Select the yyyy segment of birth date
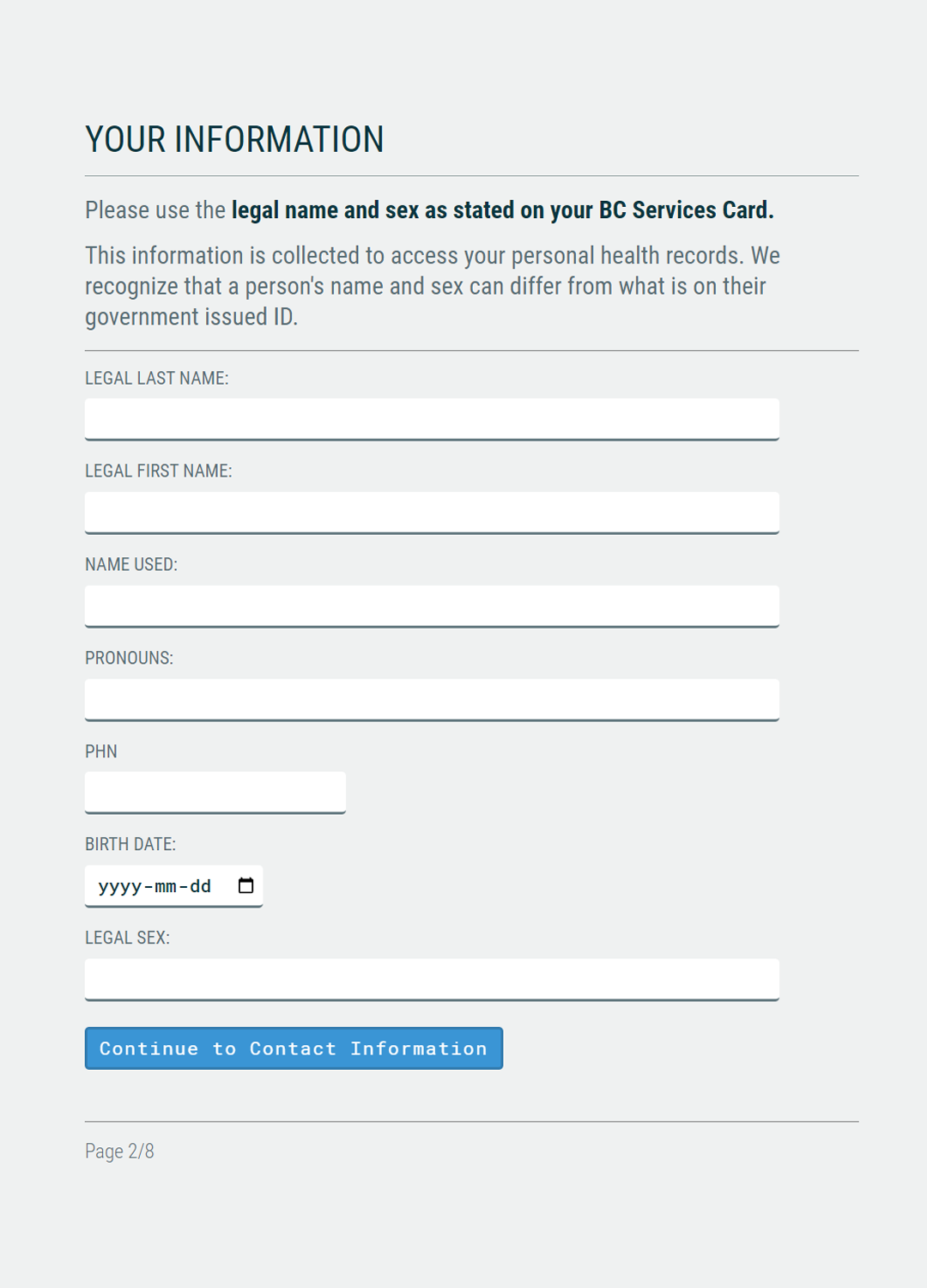This screenshot has width=927, height=1288. [x=119, y=886]
